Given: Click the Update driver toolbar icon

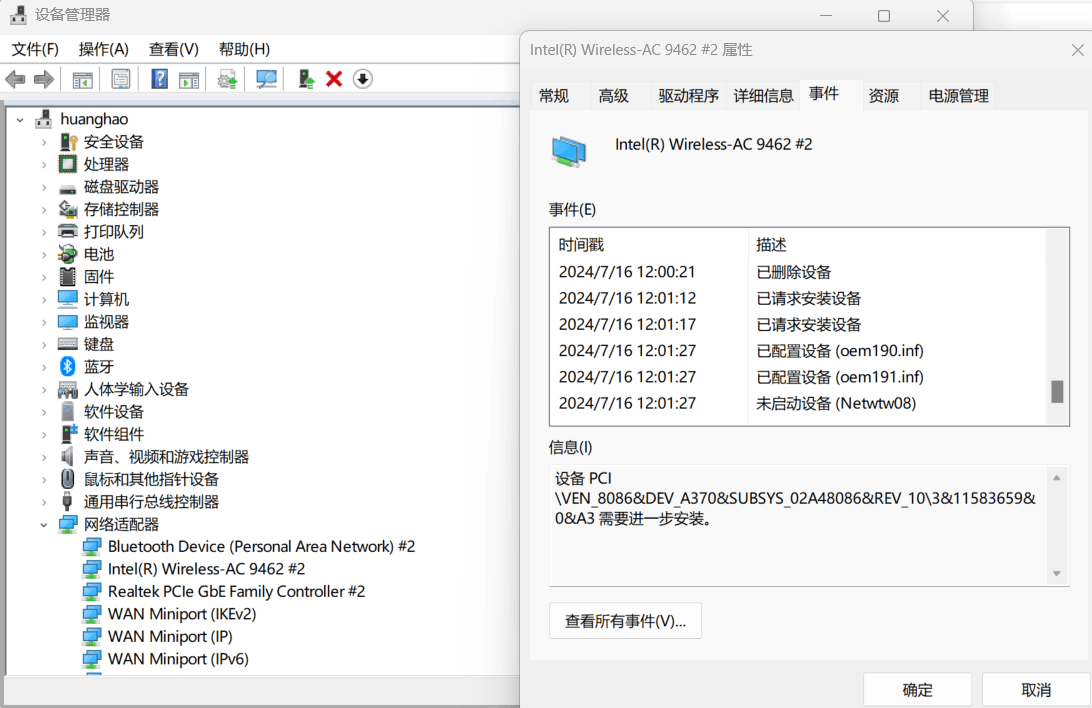Looking at the screenshot, I should pyautogui.click(x=227, y=79).
